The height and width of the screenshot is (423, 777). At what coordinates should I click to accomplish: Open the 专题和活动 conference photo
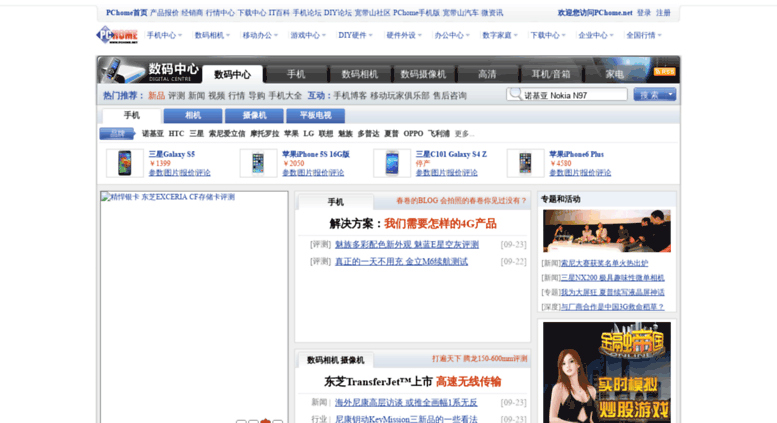607,231
